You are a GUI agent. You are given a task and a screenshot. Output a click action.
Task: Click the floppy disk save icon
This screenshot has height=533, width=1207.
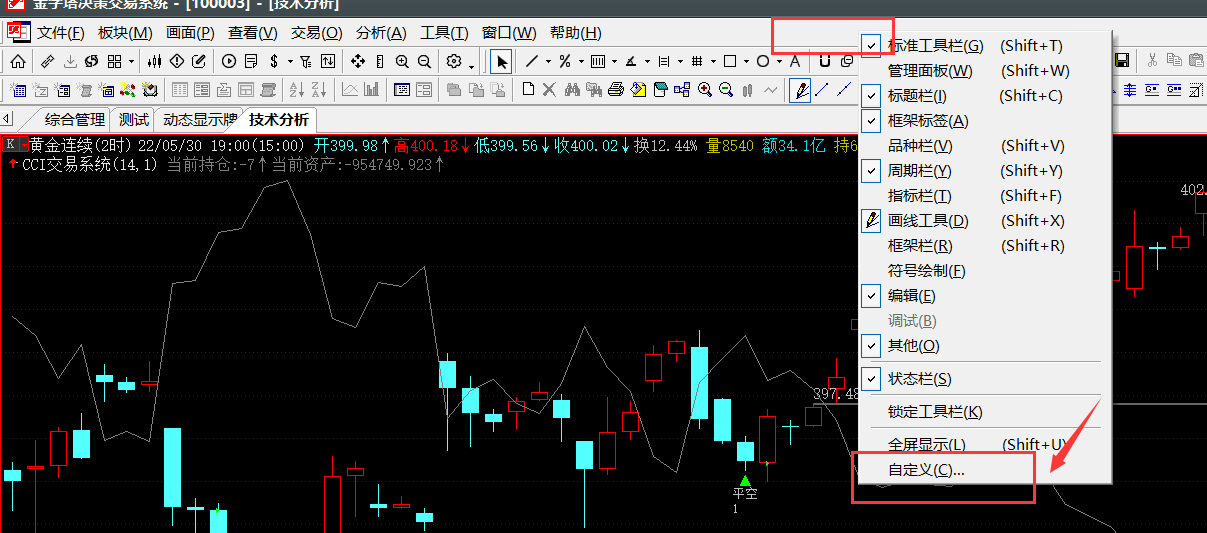pos(1122,61)
